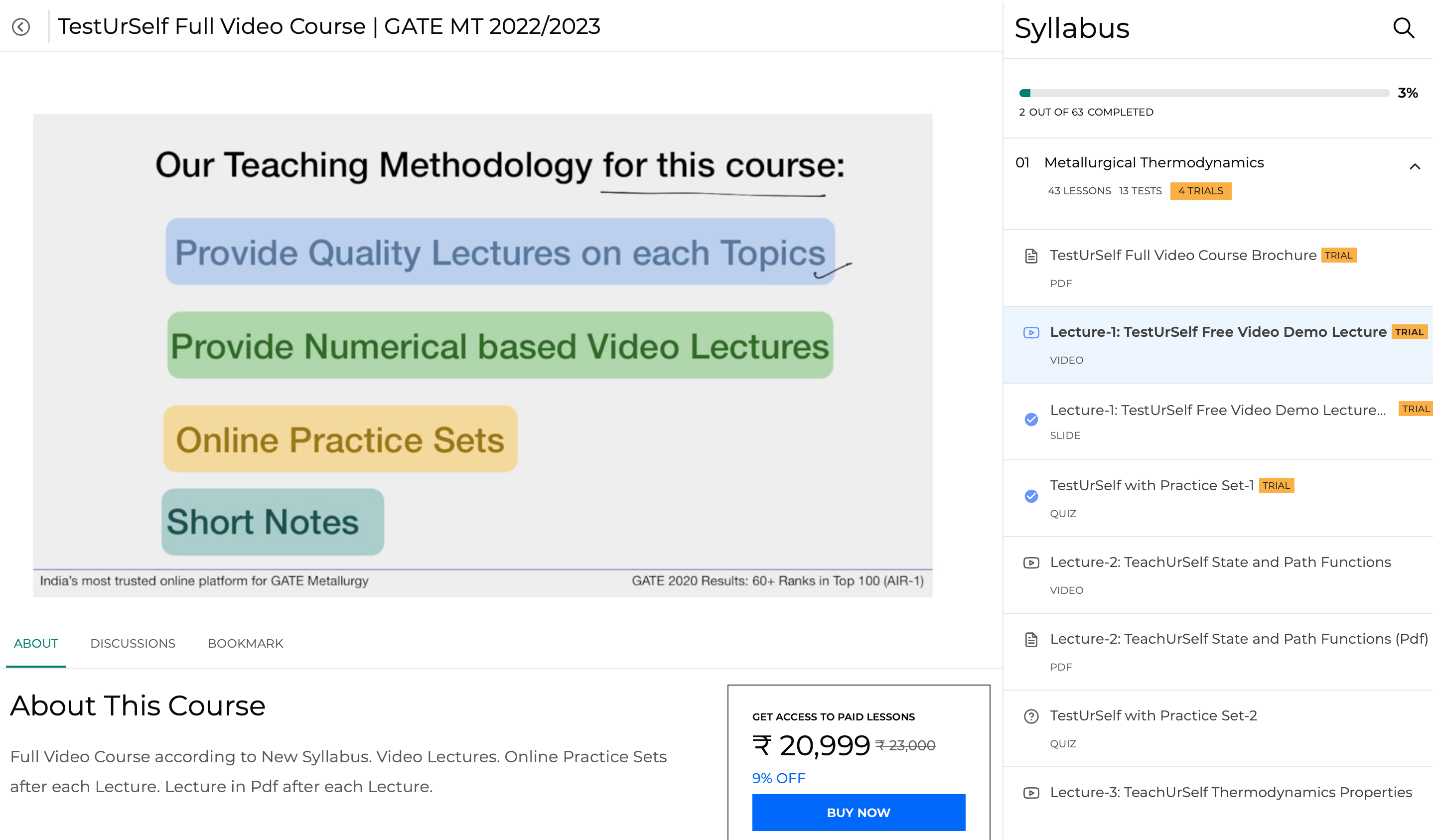Click the 'About This Course' heading
The image size is (1433, 840).
[x=138, y=706]
